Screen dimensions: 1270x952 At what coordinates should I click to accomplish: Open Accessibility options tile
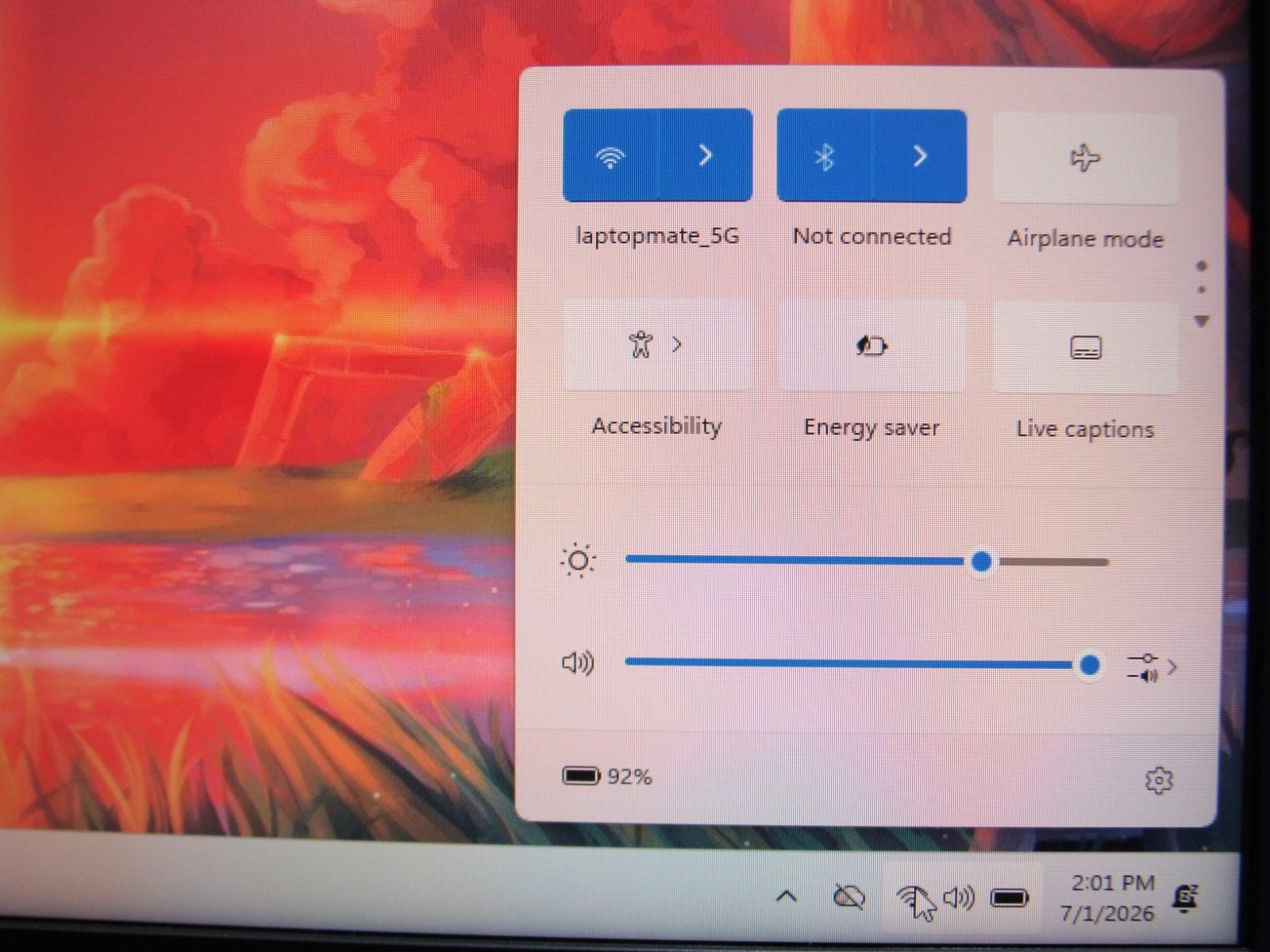tap(657, 345)
